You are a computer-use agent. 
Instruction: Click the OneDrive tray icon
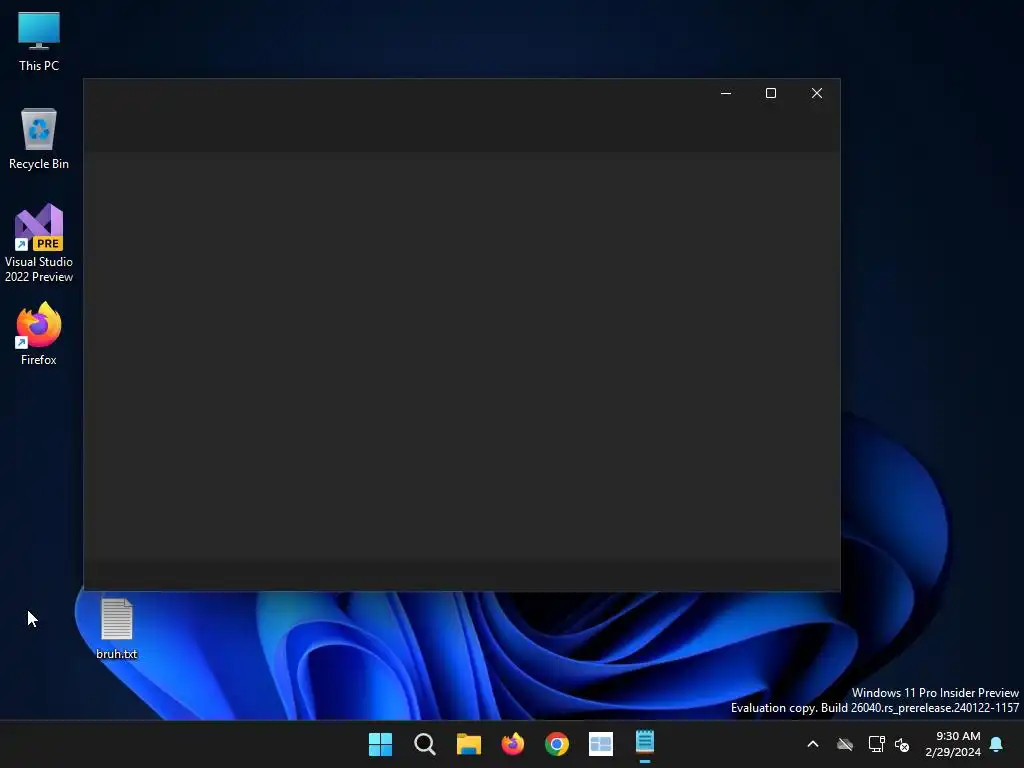(x=845, y=744)
